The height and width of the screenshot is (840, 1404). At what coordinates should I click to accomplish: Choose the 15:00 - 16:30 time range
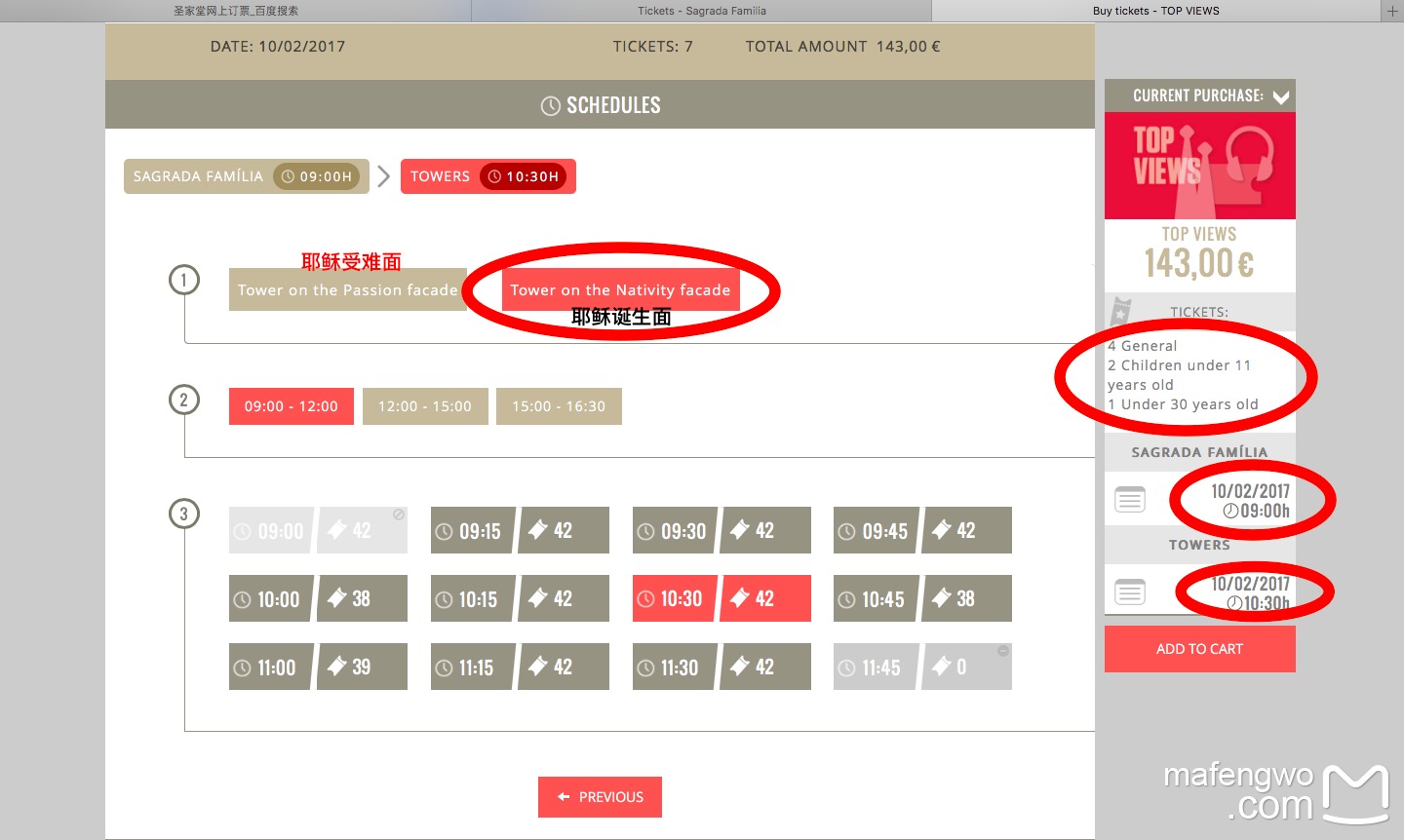point(559,406)
